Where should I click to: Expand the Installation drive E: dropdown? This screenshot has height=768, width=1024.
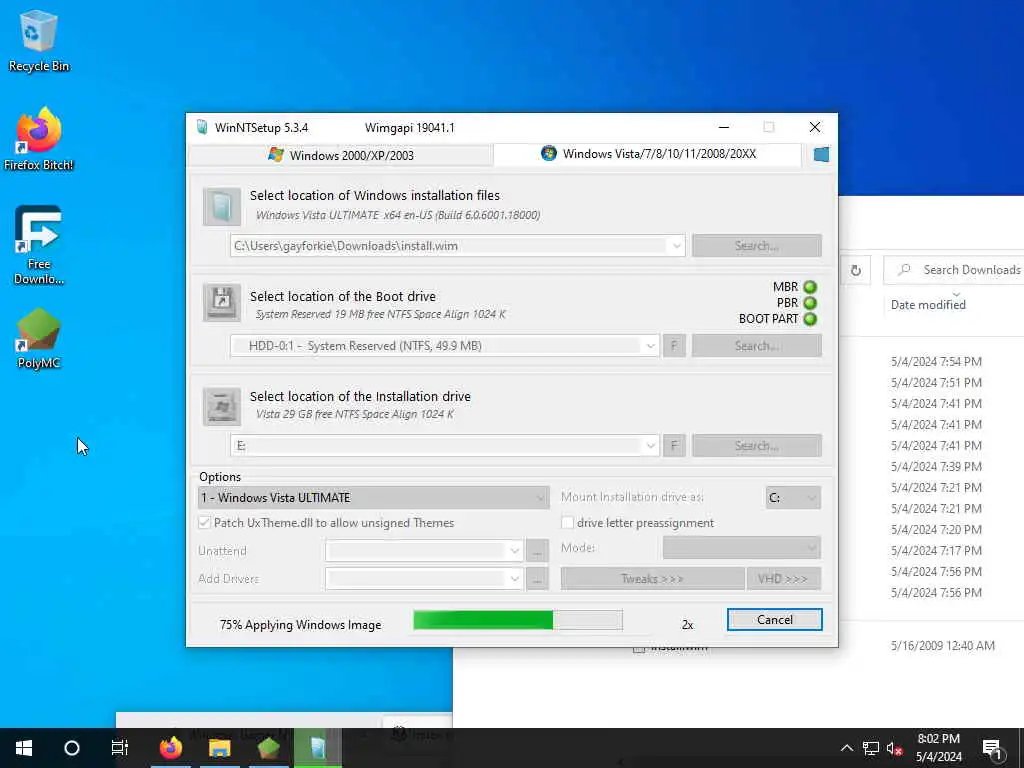click(650, 445)
